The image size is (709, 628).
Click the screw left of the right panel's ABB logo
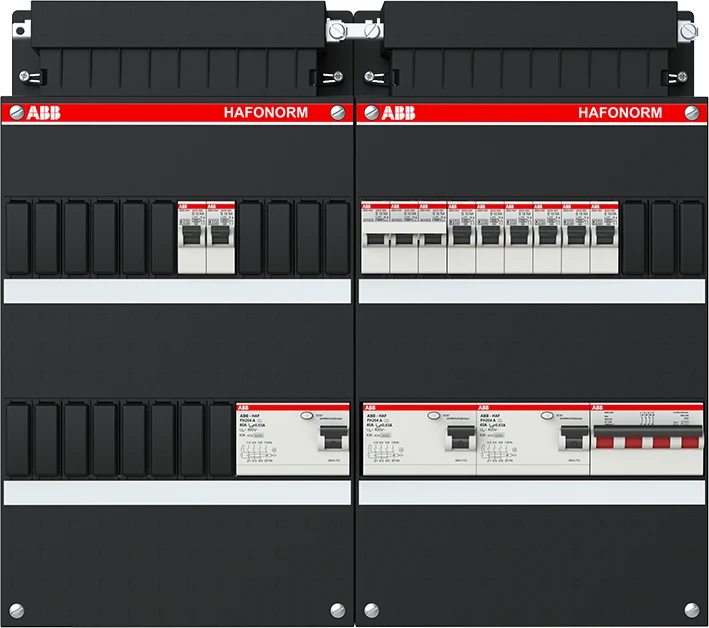370,113
